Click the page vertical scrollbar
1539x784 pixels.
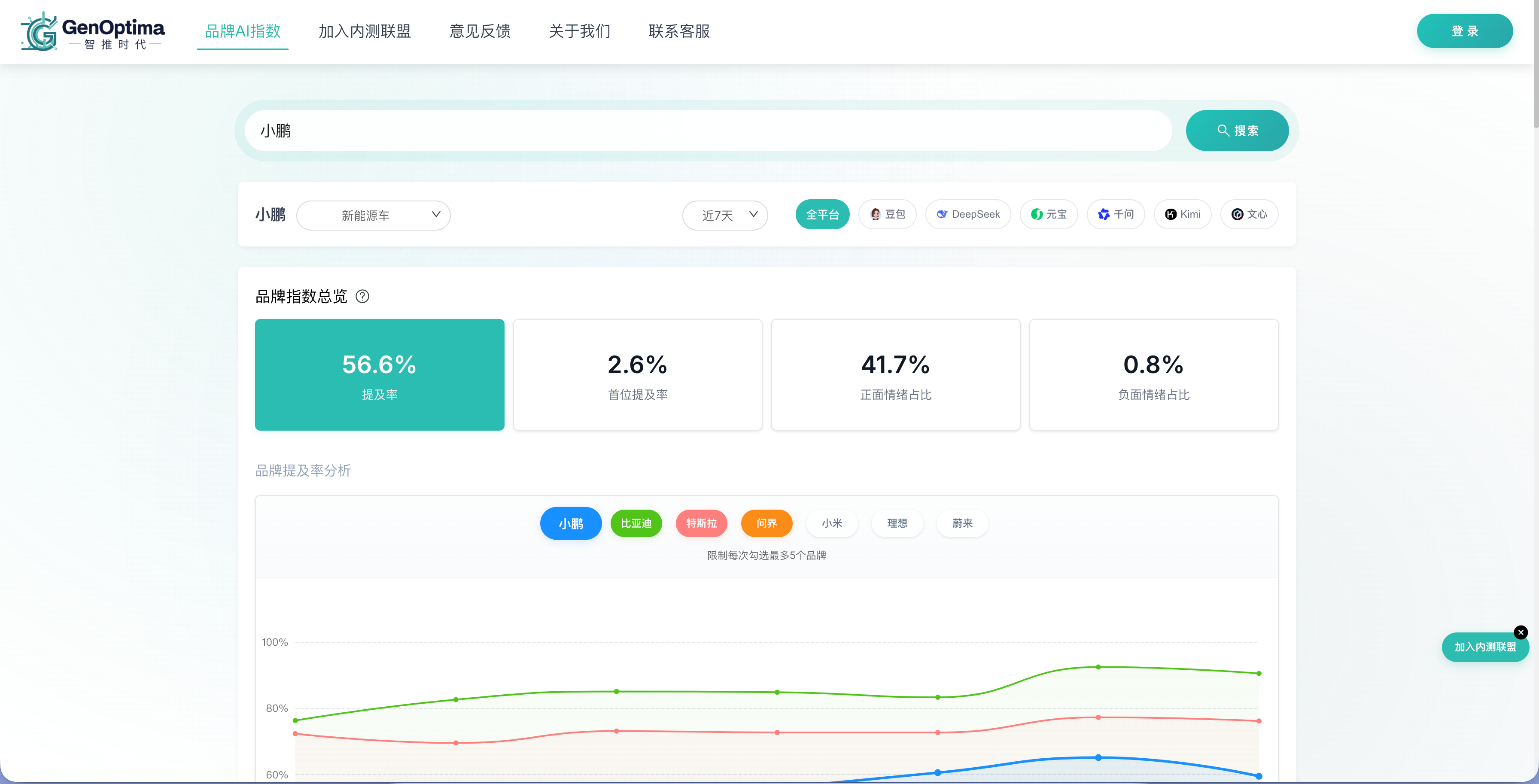(1536, 64)
